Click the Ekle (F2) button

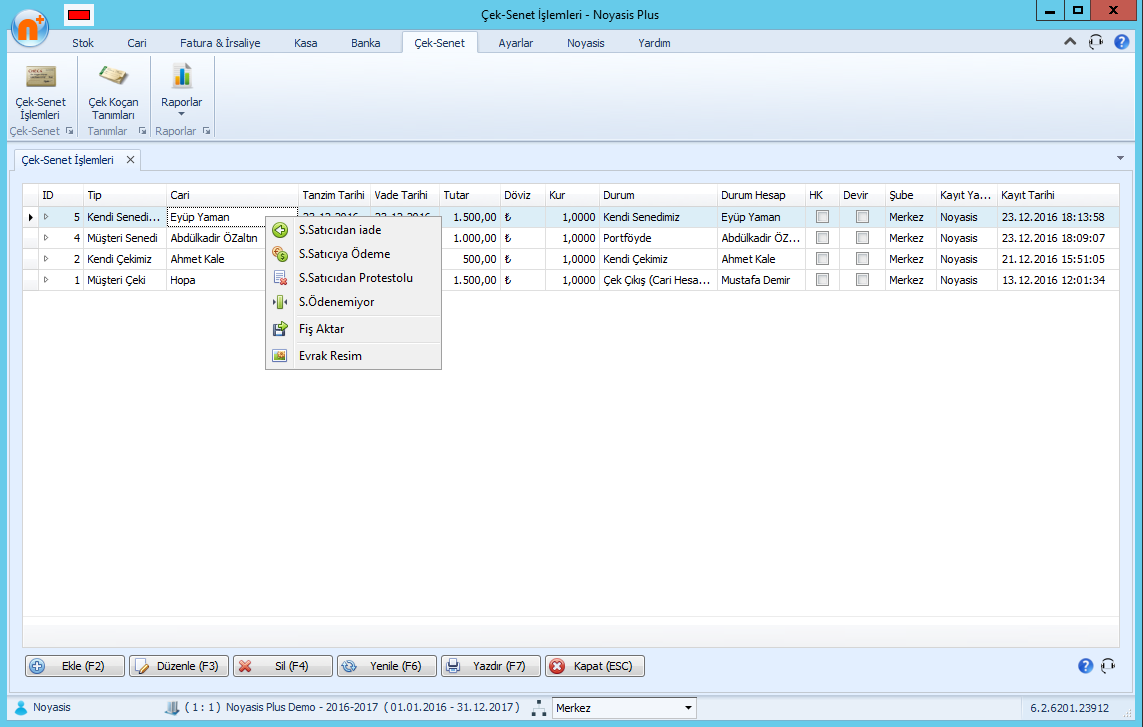click(x=74, y=666)
